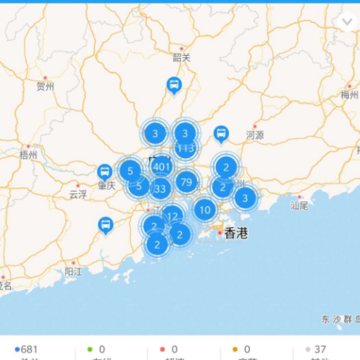
Task: Tap the bus marker south of 云浮
Action: [106, 226]
